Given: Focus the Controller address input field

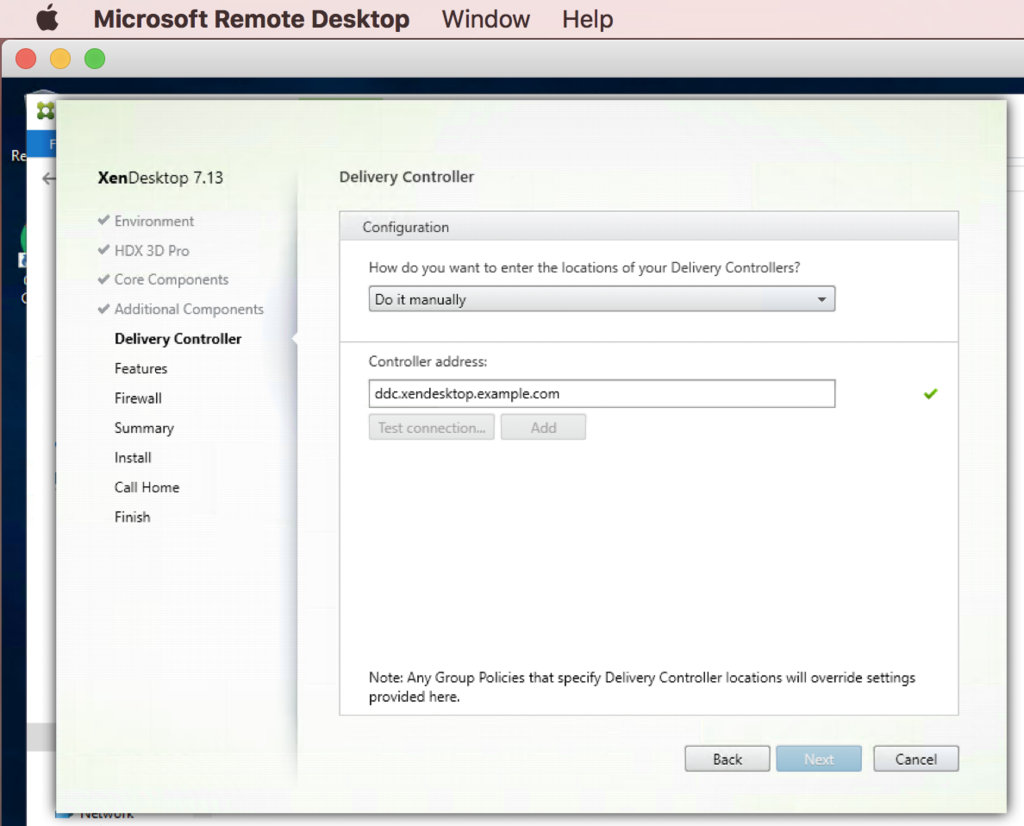Looking at the screenshot, I should point(601,394).
